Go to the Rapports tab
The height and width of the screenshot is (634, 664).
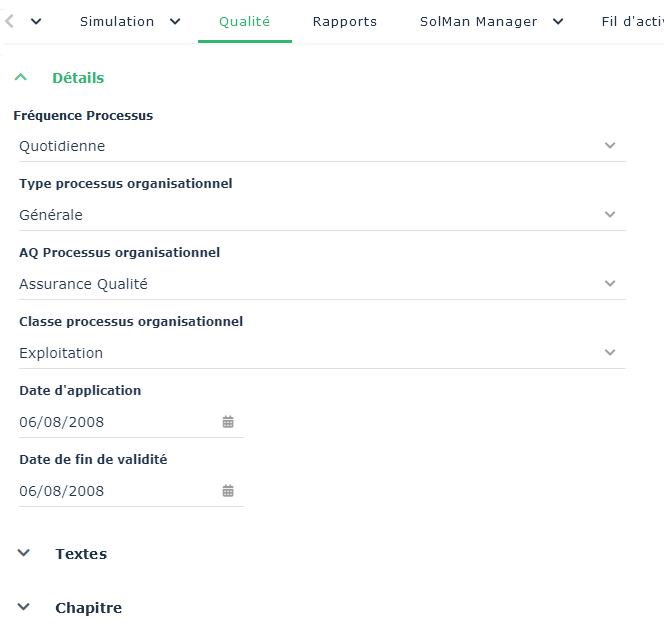click(344, 22)
